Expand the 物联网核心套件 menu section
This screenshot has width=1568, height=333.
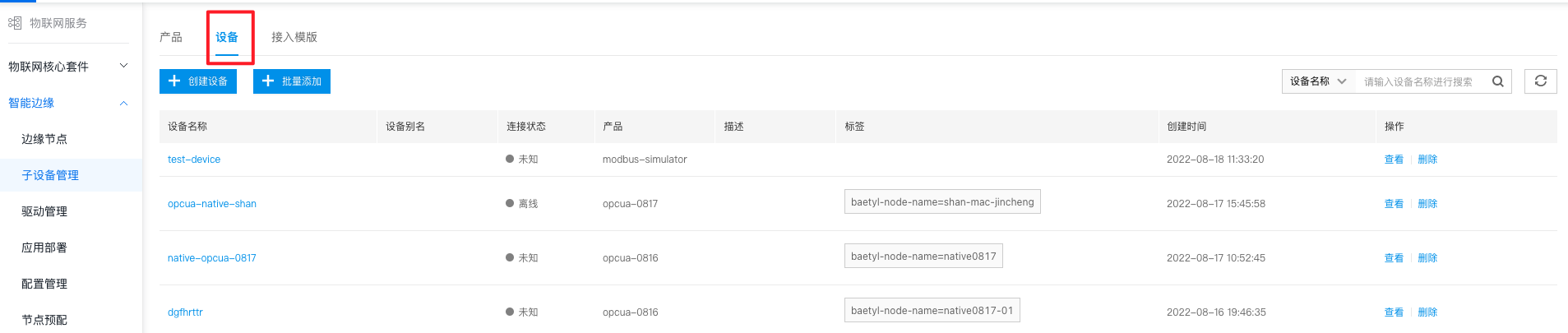124,66
